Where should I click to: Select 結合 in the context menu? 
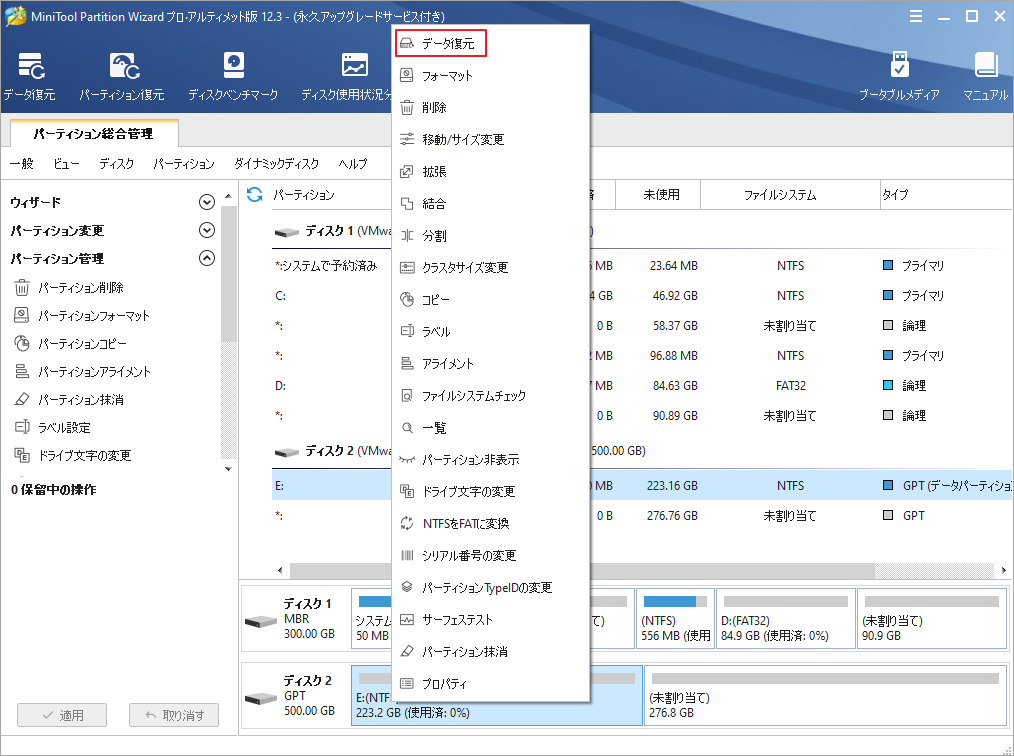pos(491,204)
